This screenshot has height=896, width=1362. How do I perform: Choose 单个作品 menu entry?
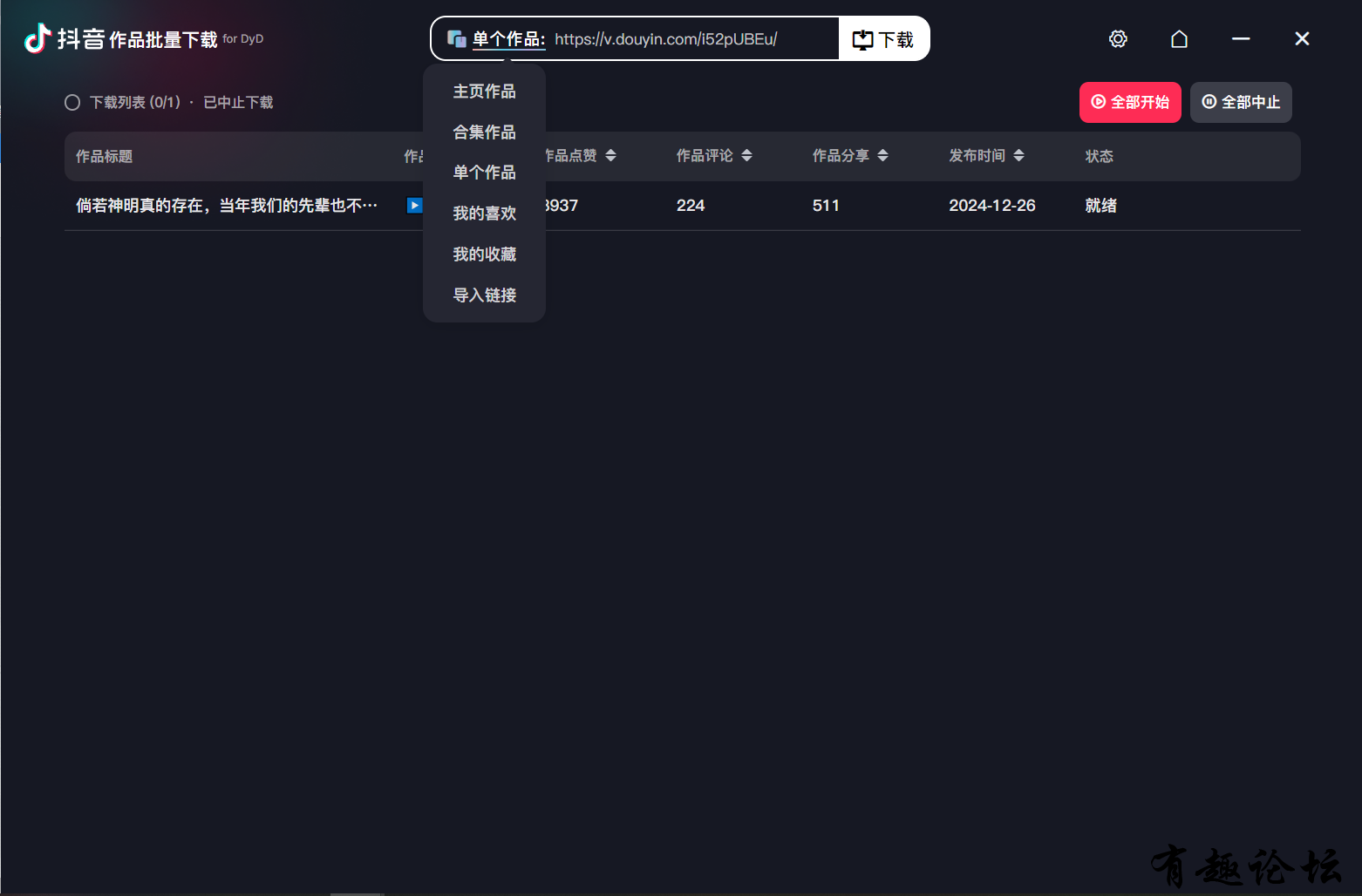click(x=484, y=173)
